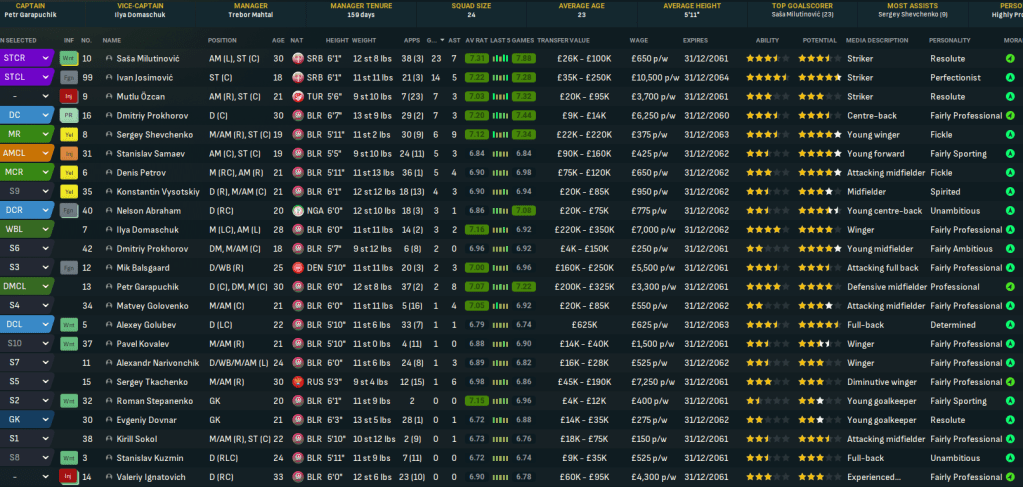Sort the table by Wage column
Image resolution: width=1023 pixels, height=487 pixels.
pyautogui.click(x=639, y=40)
